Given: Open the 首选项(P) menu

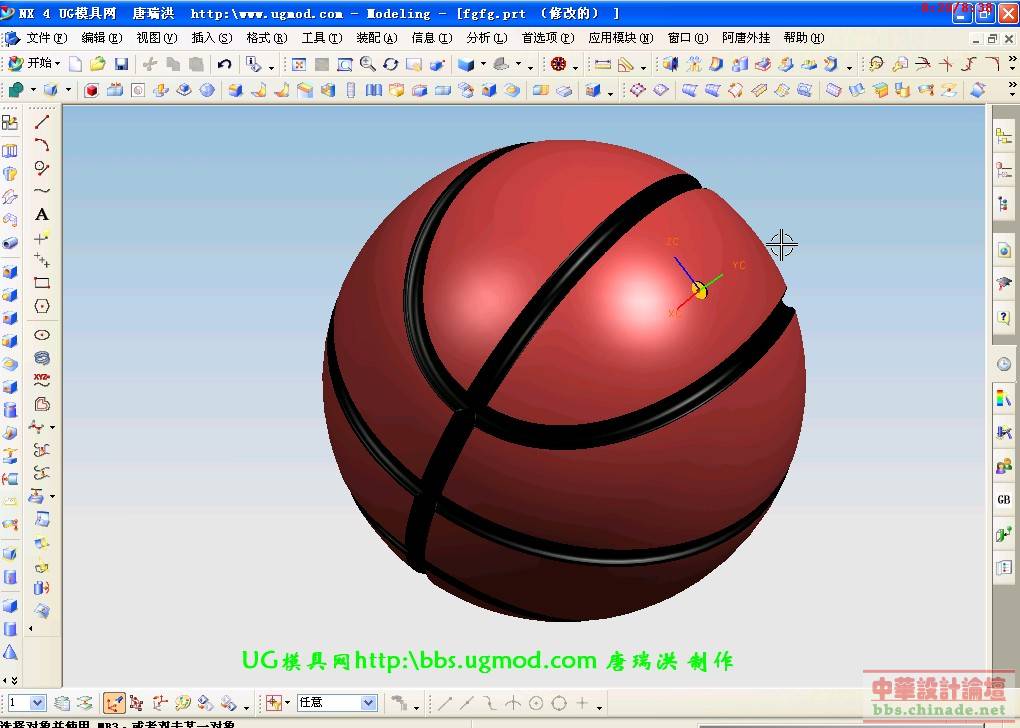Looking at the screenshot, I should [548, 38].
